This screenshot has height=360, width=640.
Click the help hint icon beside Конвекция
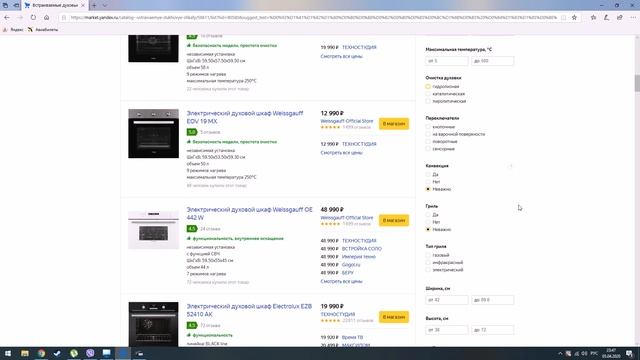(511, 166)
